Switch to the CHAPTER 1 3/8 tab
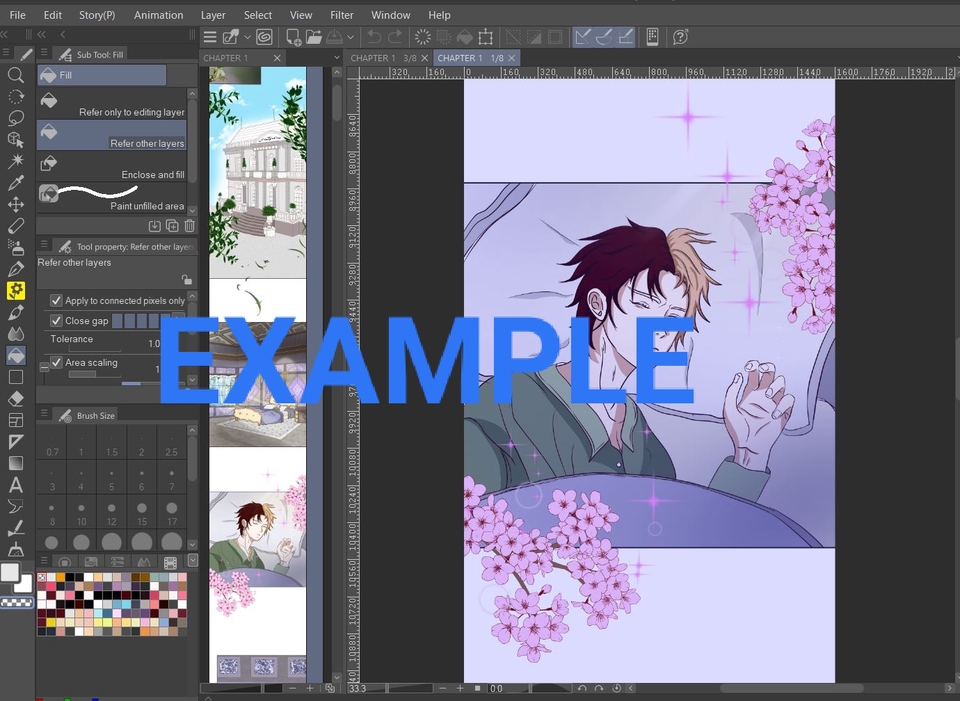960x701 pixels. pos(383,58)
